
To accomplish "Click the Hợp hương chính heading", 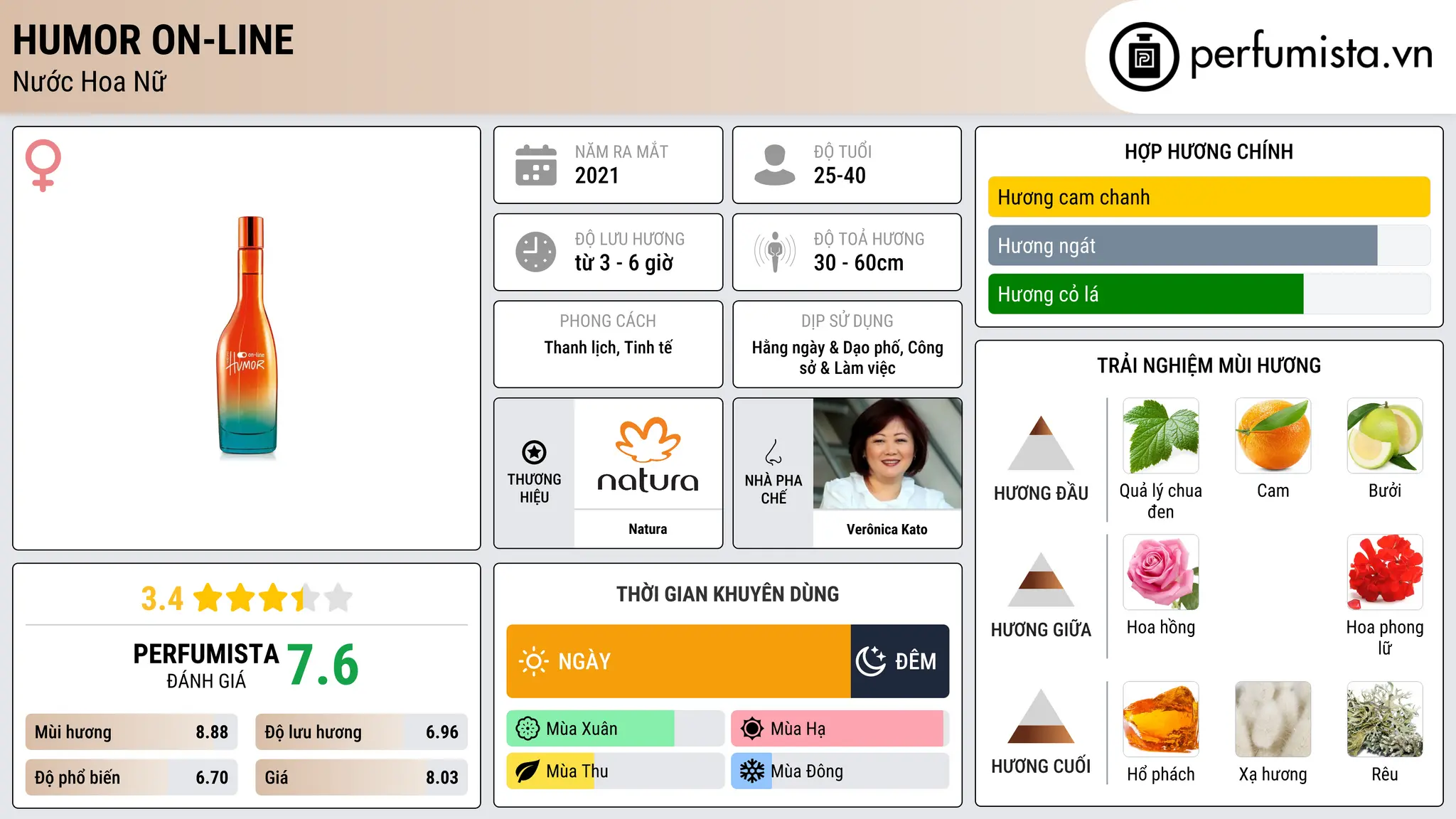I will 1209,151.
